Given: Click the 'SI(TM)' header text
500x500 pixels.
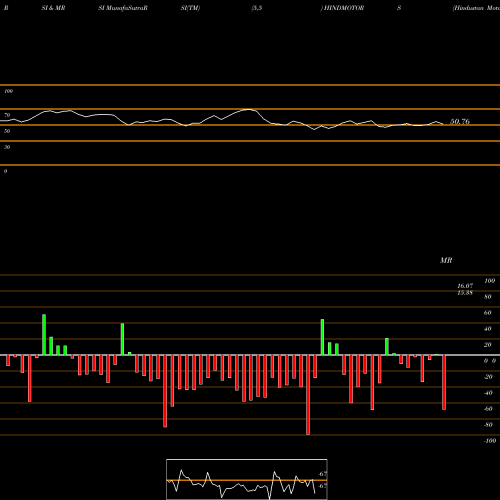Looking at the screenshot, I should pyautogui.click(x=190, y=8).
